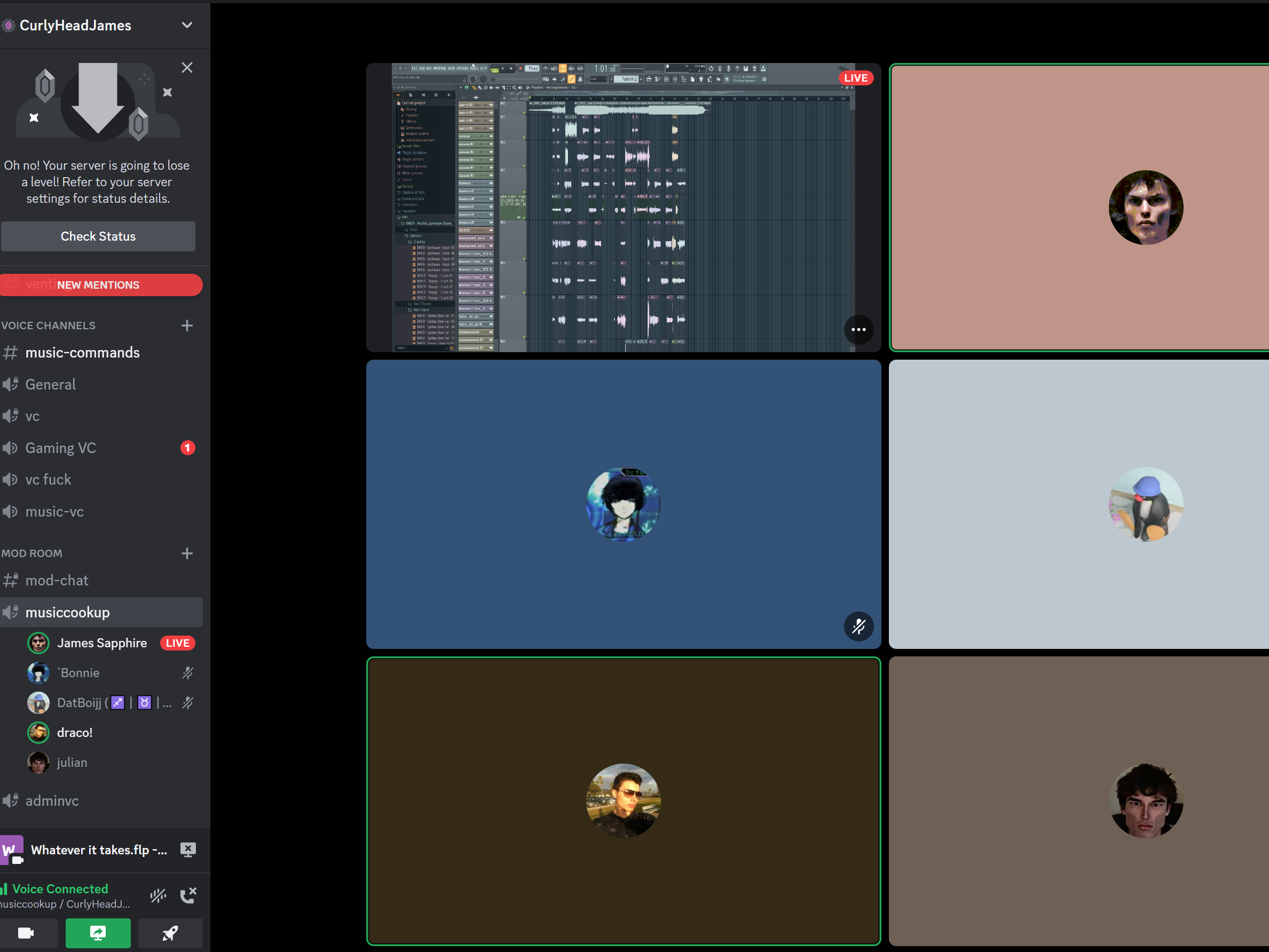Click the Check Status button

click(x=98, y=236)
